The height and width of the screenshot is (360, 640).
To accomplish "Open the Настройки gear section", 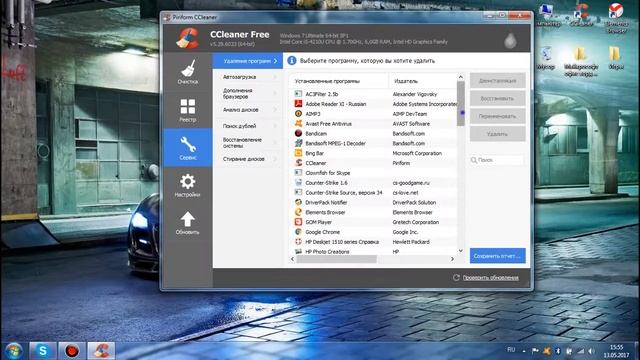I will [x=188, y=185].
